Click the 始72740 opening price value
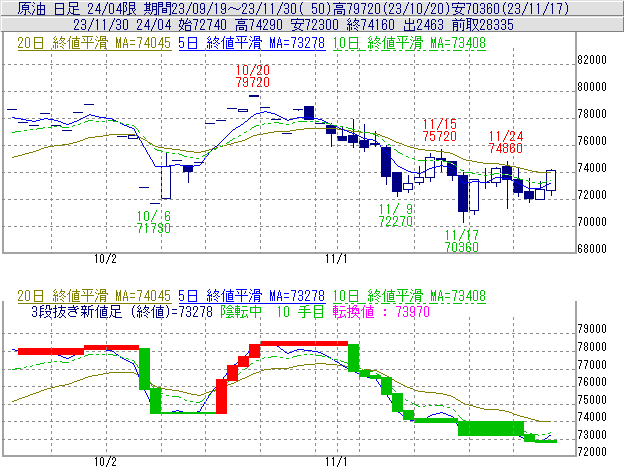624x475 pixels. coord(203,25)
